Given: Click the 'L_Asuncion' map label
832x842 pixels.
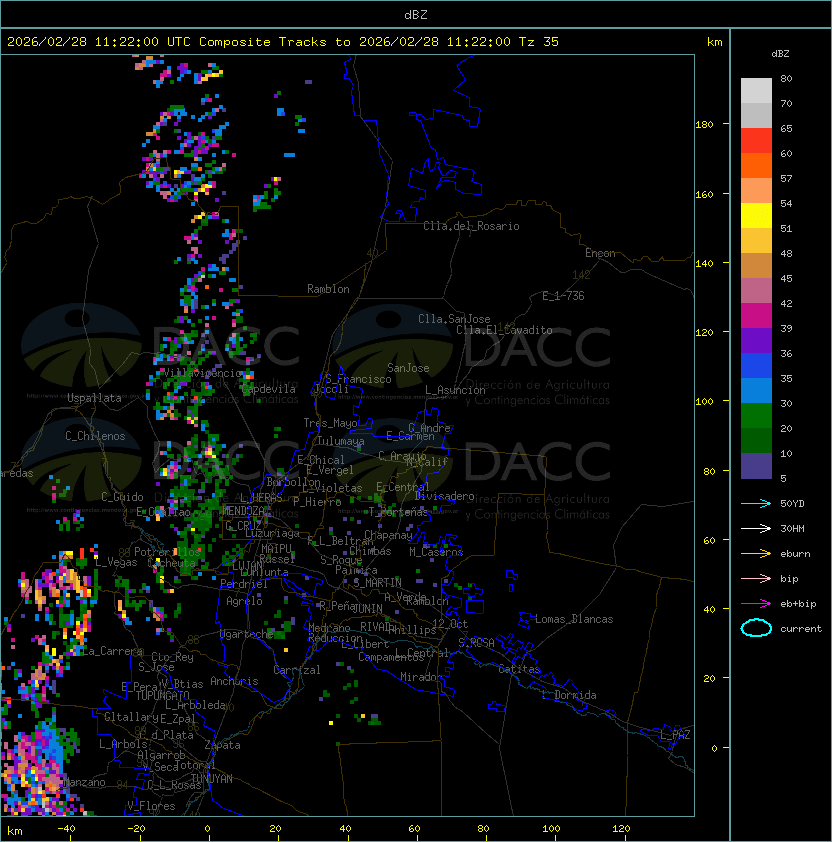Looking at the screenshot, I should coord(455,390).
